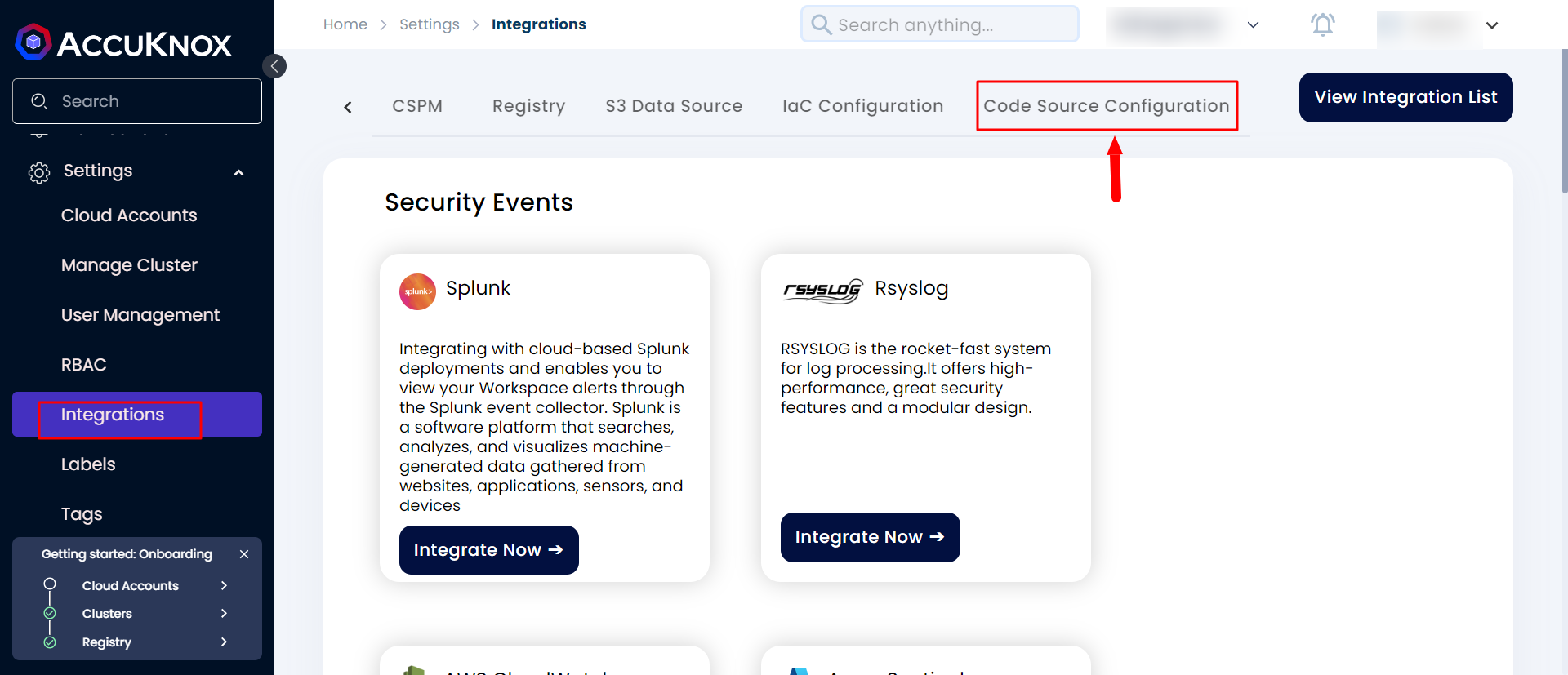
Task: Click Integrate Now on the Rsyslog card
Action: coord(870,537)
